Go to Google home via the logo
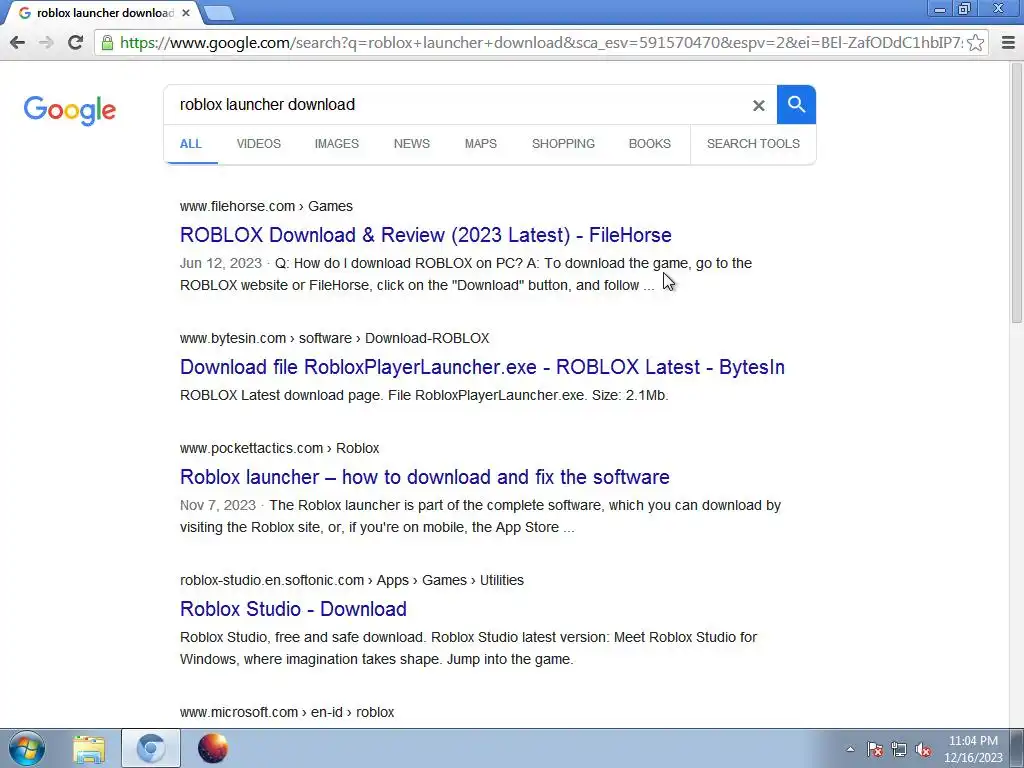The image size is (1024, 768). 70,110
